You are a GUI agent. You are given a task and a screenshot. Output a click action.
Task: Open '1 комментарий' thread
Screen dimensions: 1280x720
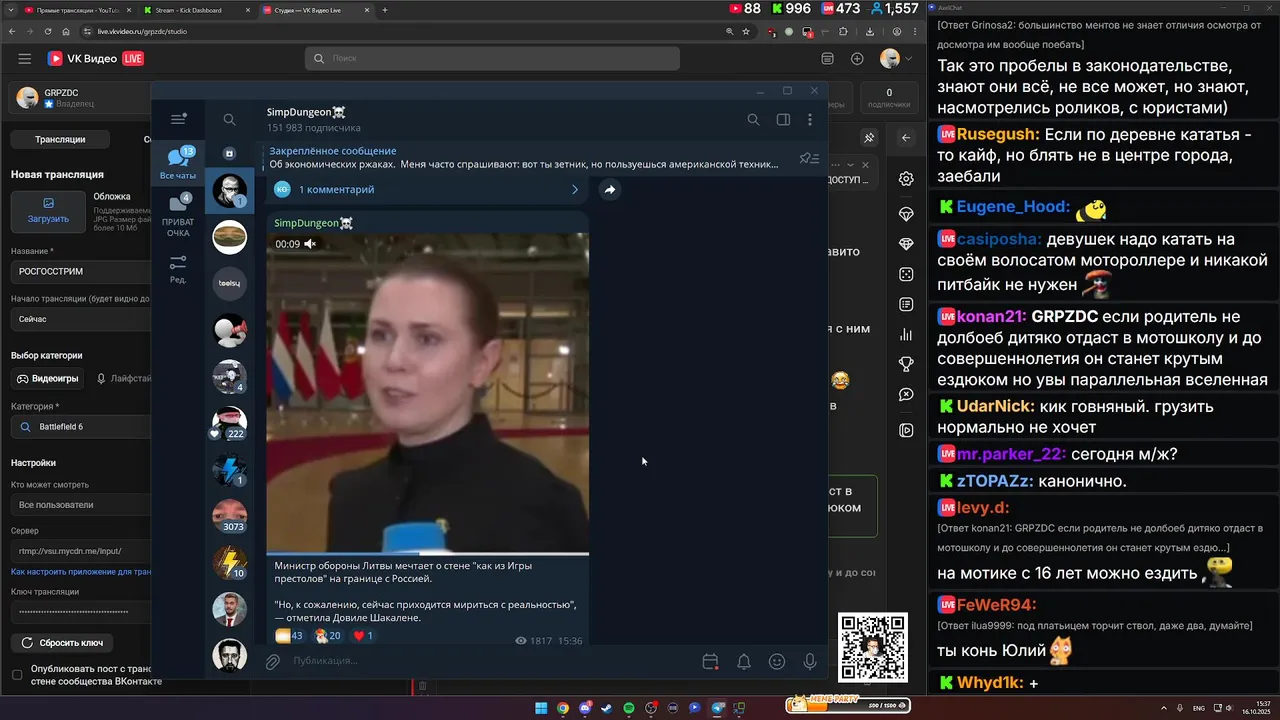428,189
